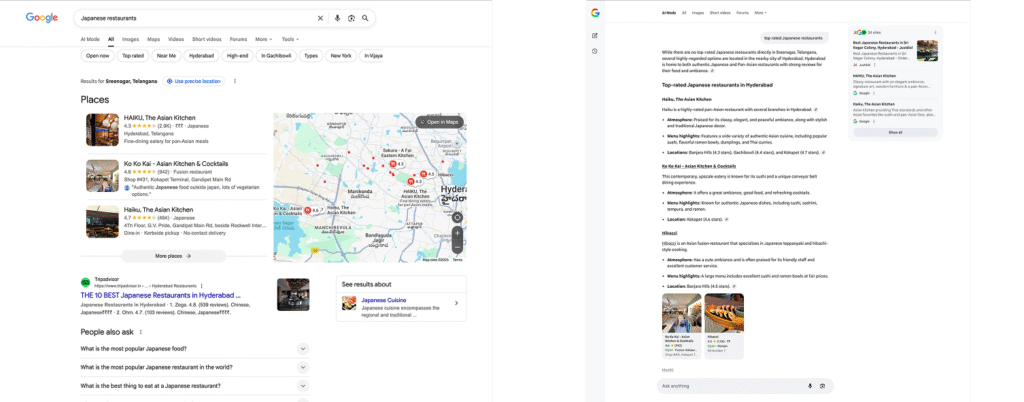Clear the search box with the X icon
This screenshot has height=402, width=1024.
320,18
